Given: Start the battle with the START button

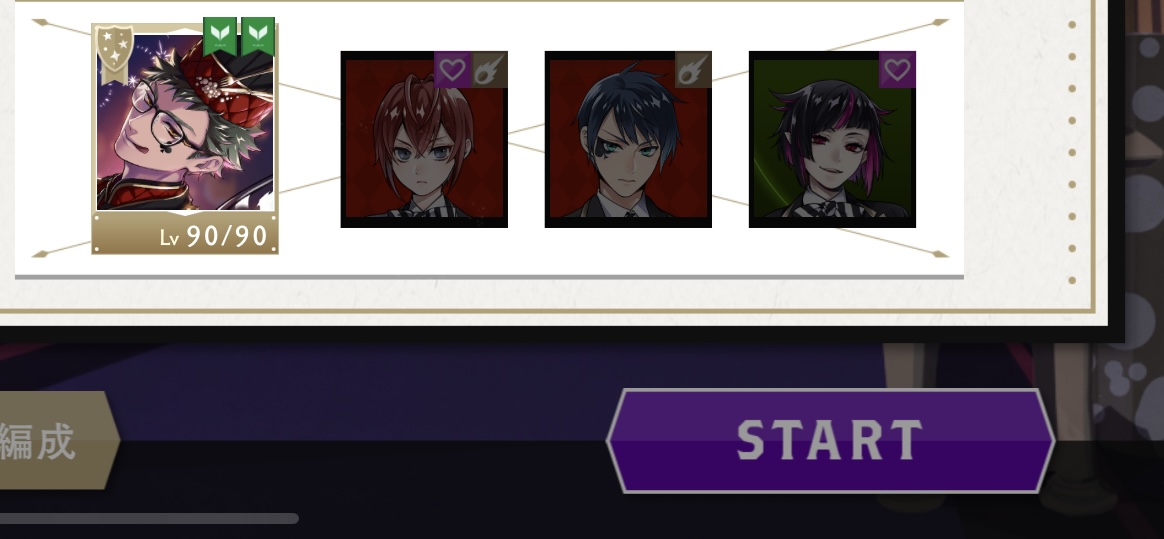Looking at the screenshot, I should [x=831, y=441].
